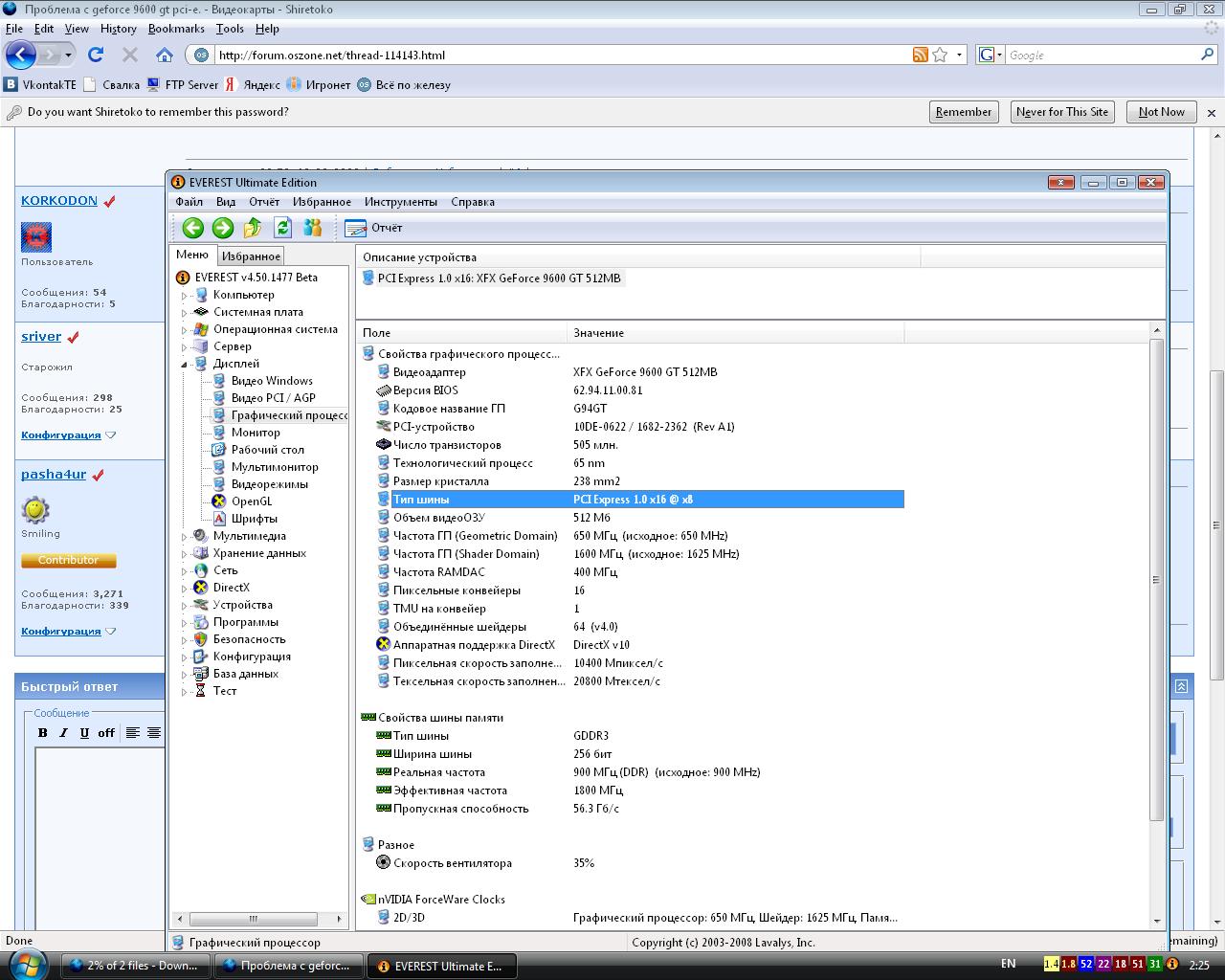Open the pasha4ur user profile link
1225x980 pixels.
click(54, 475)
